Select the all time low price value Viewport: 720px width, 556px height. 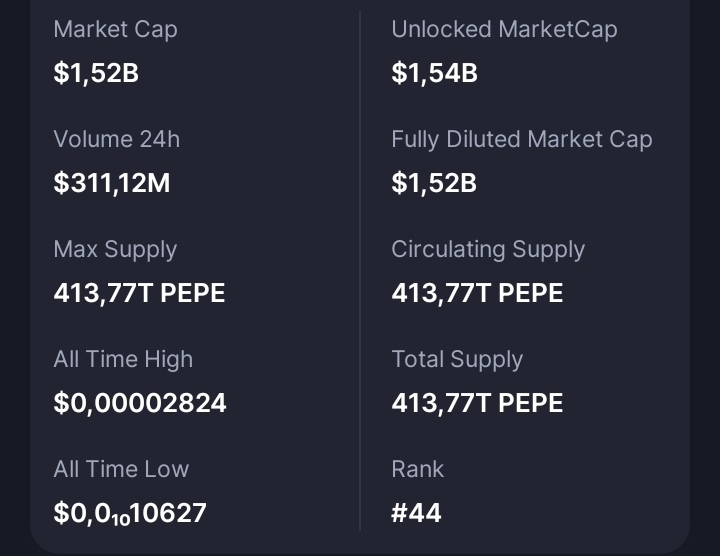pyautogui.click(x=130, y=514)
